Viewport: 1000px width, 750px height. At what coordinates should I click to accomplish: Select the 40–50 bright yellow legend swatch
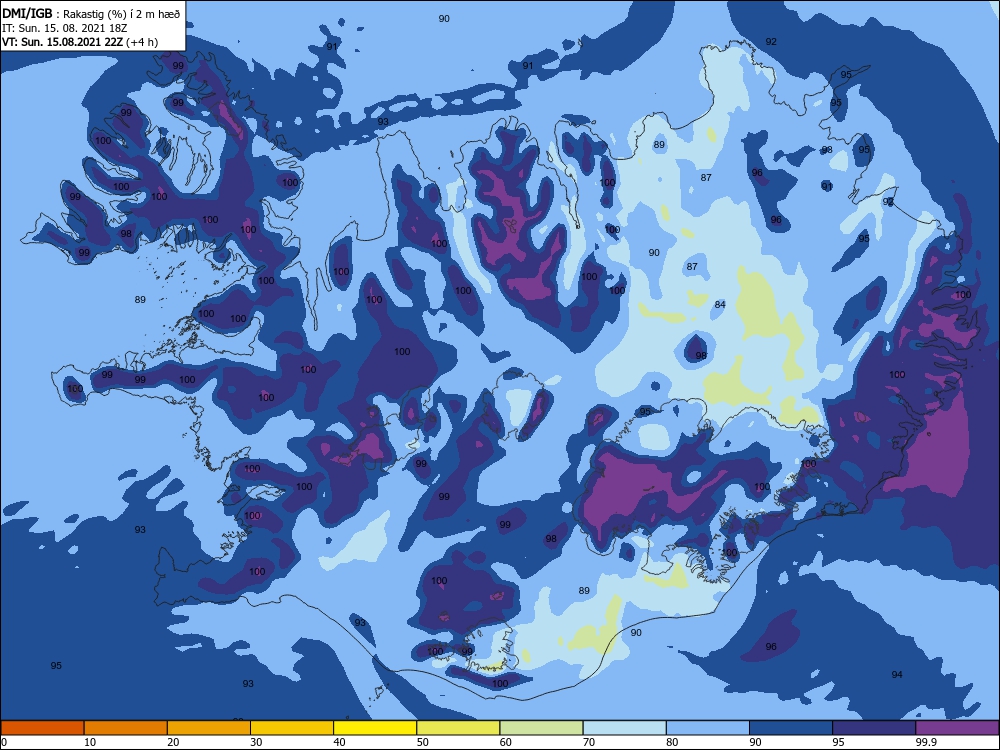pyautogui.click(x=375, y=728)
